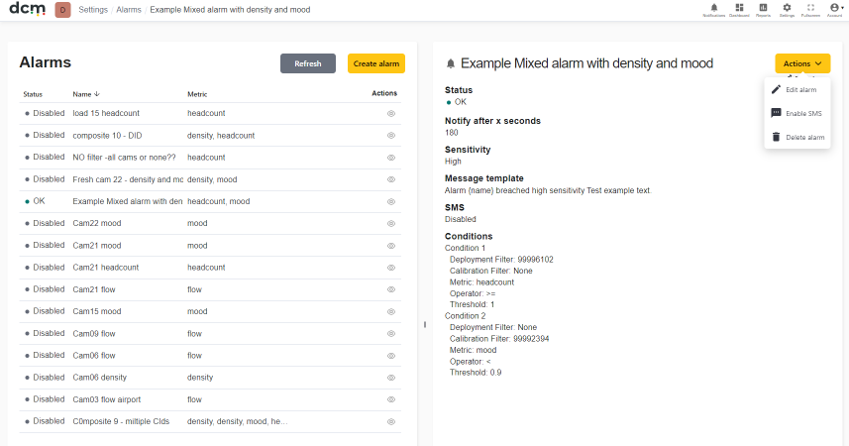Click the bell icon beside alarm title
Screen dimensions: 849x446
point(450,64)
